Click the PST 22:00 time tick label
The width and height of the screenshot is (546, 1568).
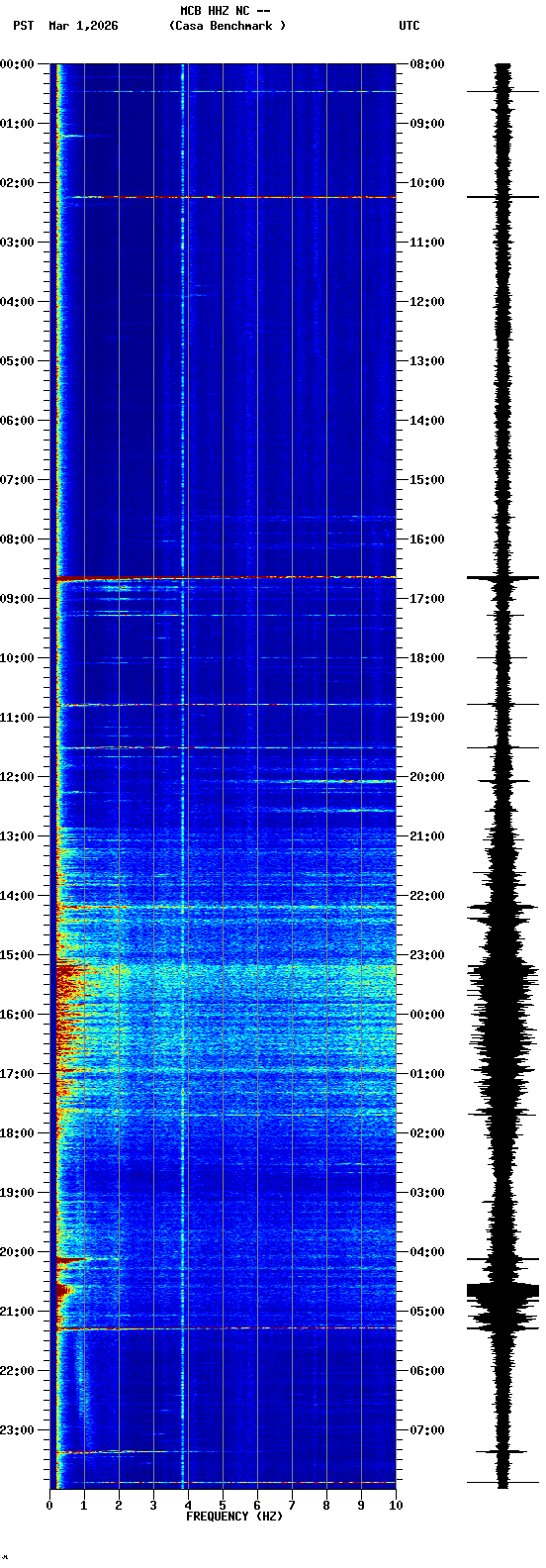[16, 1371]
